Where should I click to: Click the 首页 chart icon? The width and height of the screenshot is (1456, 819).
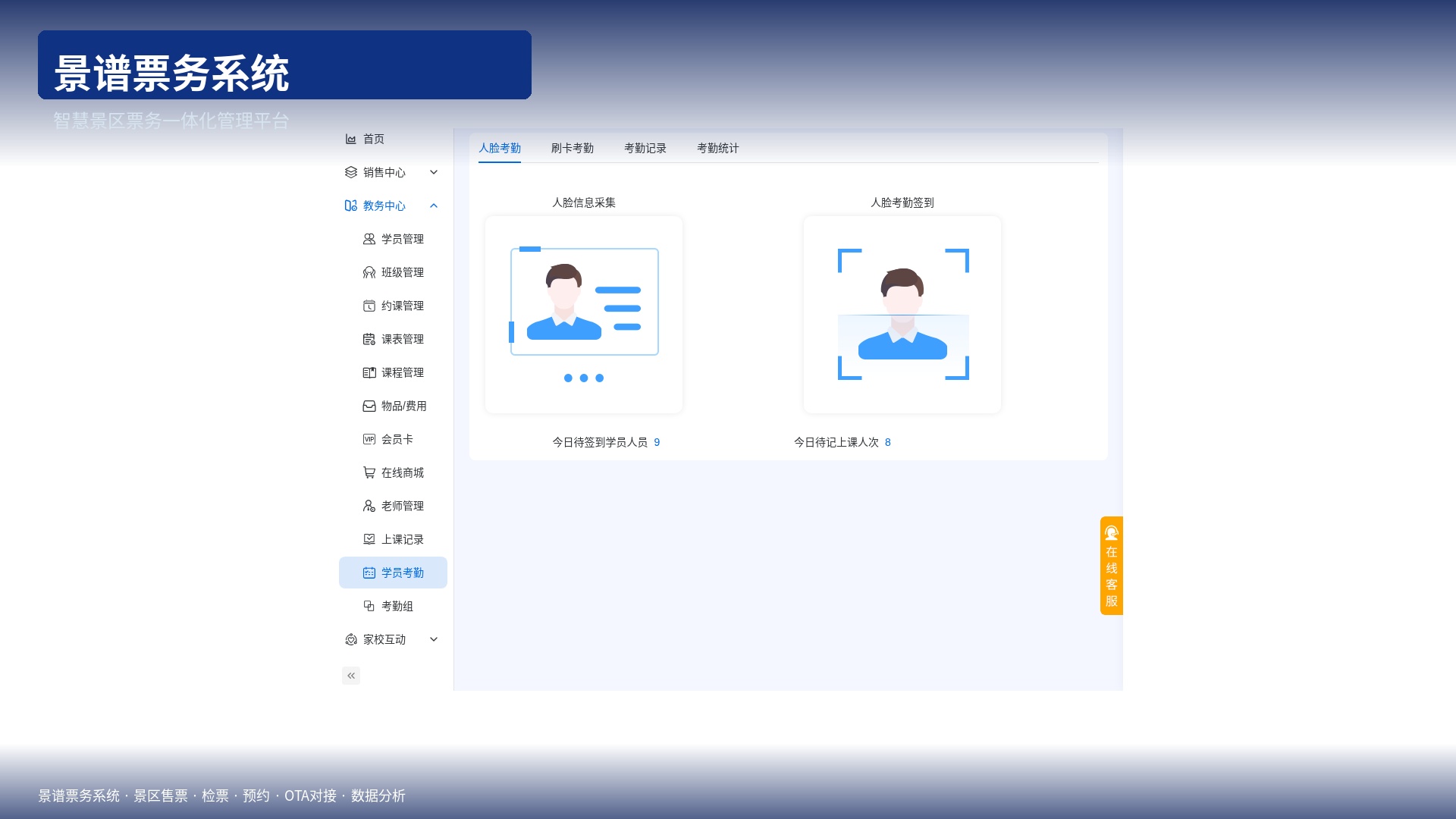pos(350,139)
